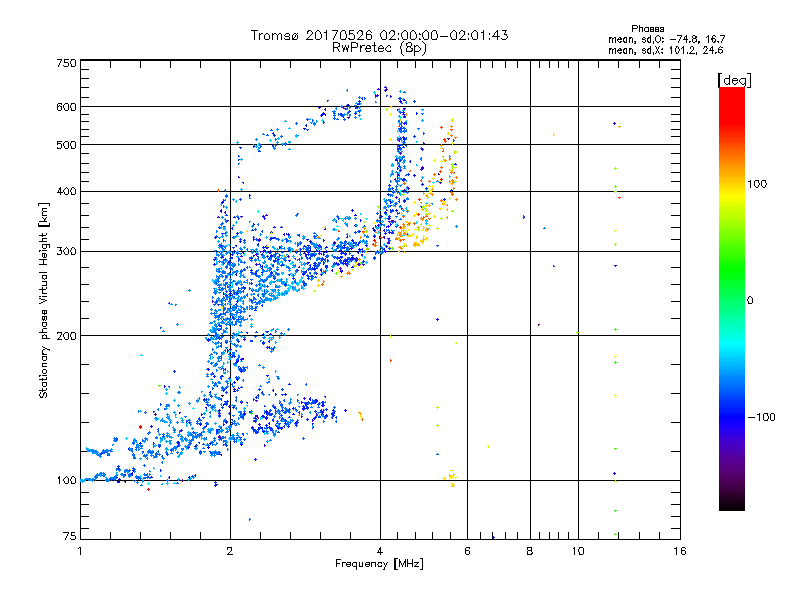
Task: Click the 16 MHz frequency tick label
Action: 680,551
